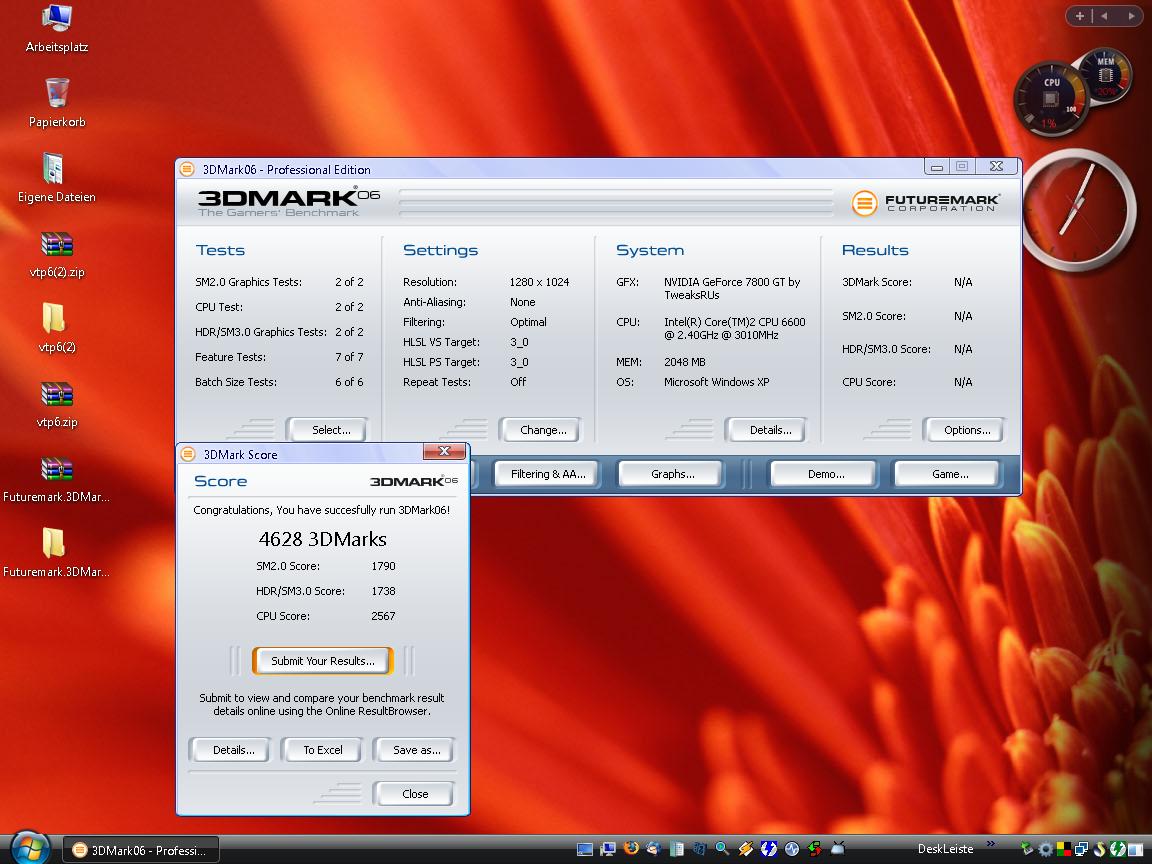
Task: Click the blue pulse monitor taskbar icon
Action: (x=791, y=849)
